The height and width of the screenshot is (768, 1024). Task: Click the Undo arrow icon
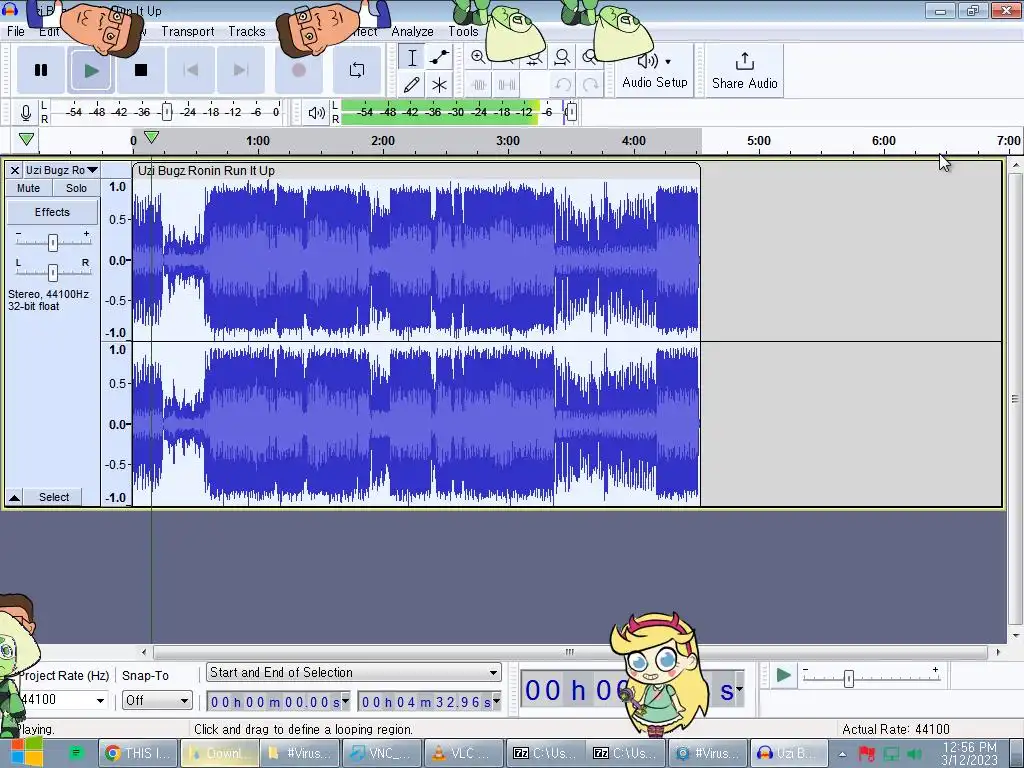coord(562,85)
